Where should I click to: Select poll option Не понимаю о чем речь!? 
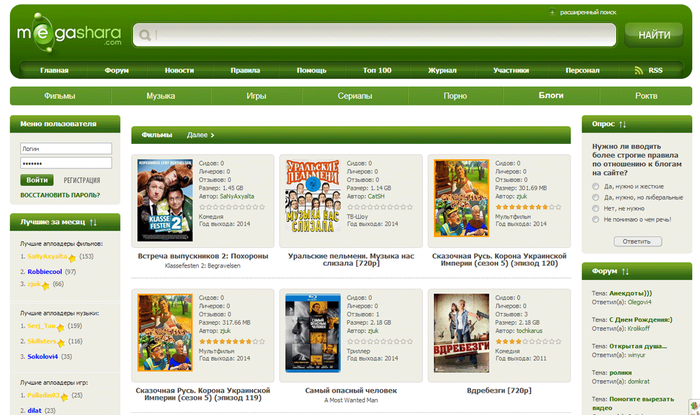(x=596, y=220)
